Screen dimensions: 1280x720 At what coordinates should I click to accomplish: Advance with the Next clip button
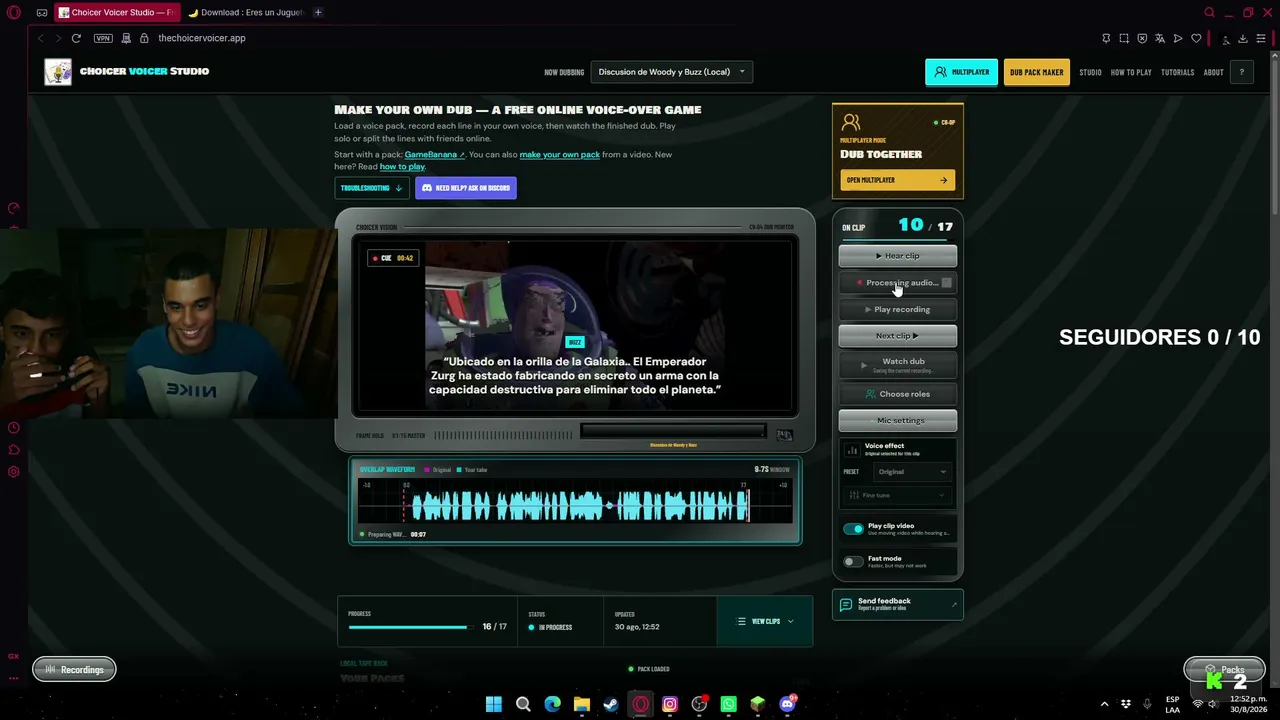click(898, 336)
